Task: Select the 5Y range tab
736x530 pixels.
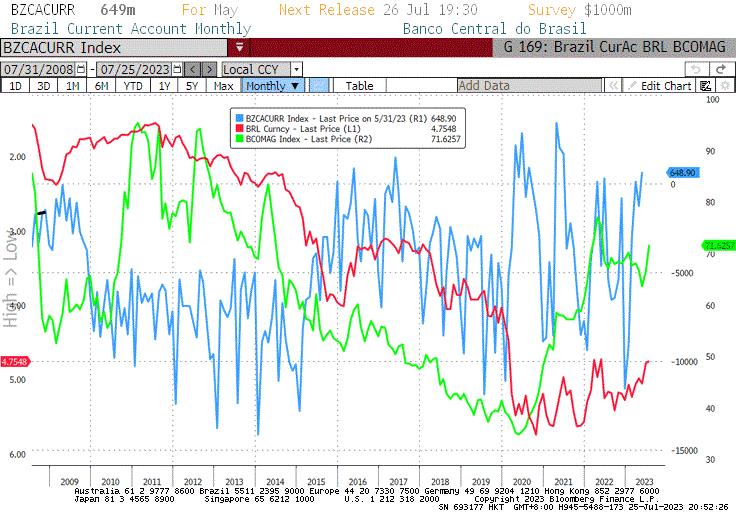Action: point(192,86)
